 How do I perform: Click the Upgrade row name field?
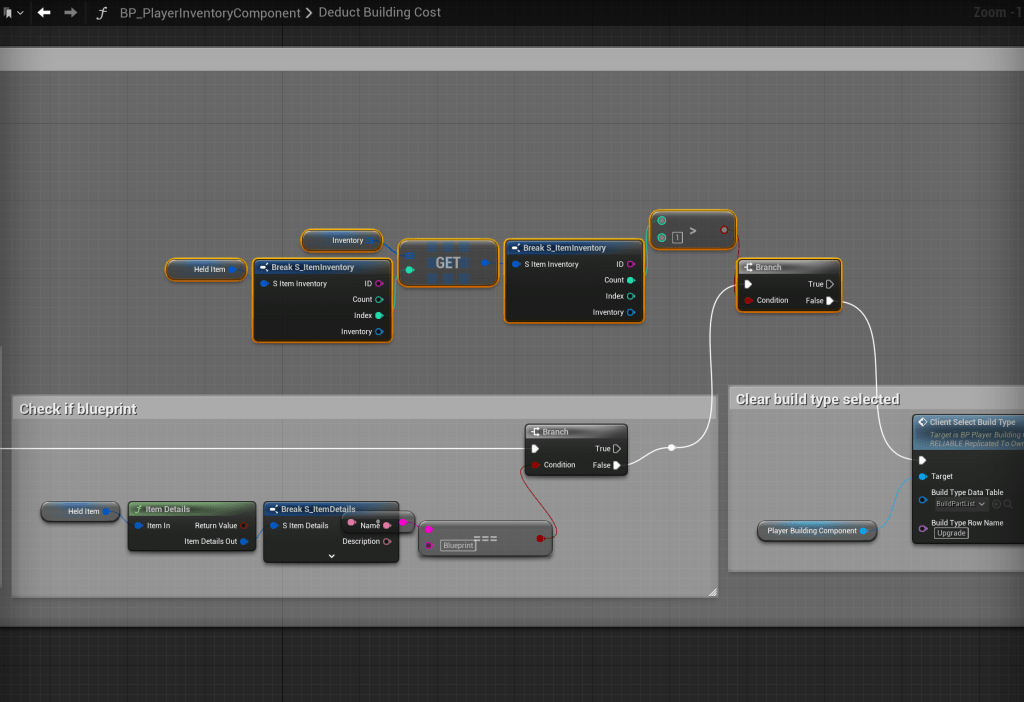(x=951, y=533)
